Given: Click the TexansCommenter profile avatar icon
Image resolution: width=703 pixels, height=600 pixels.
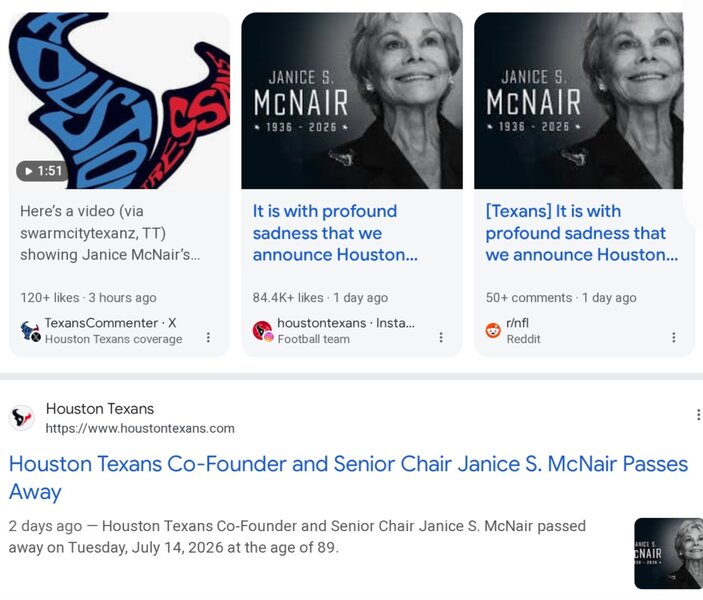Looking at the screenshot, I should click(x=30, y=331).
